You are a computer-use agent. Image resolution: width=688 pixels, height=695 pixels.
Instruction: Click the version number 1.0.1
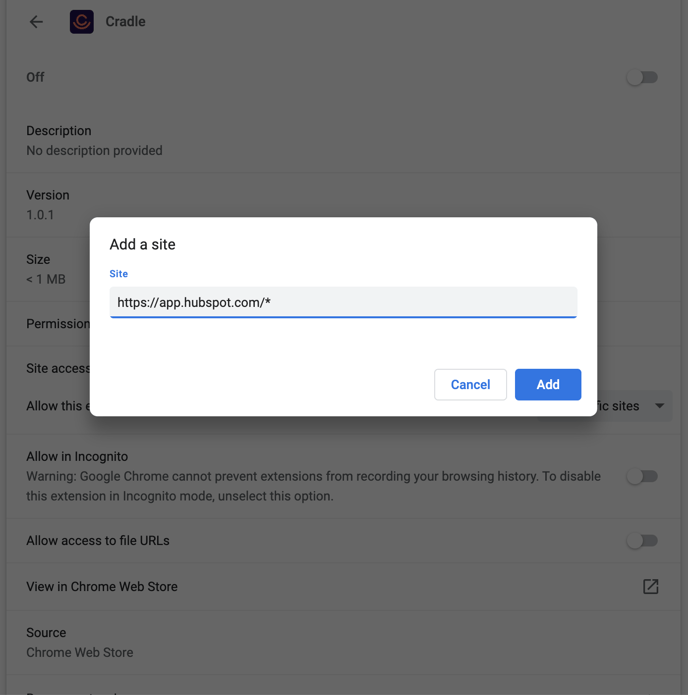[40, 215]
